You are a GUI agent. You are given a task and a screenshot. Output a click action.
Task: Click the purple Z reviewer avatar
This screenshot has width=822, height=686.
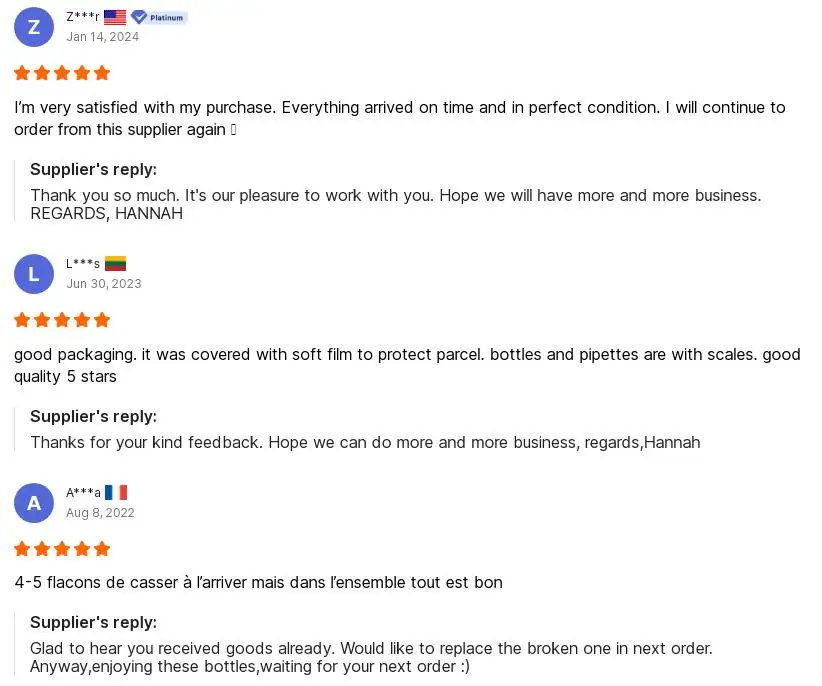tap(34, 27)
